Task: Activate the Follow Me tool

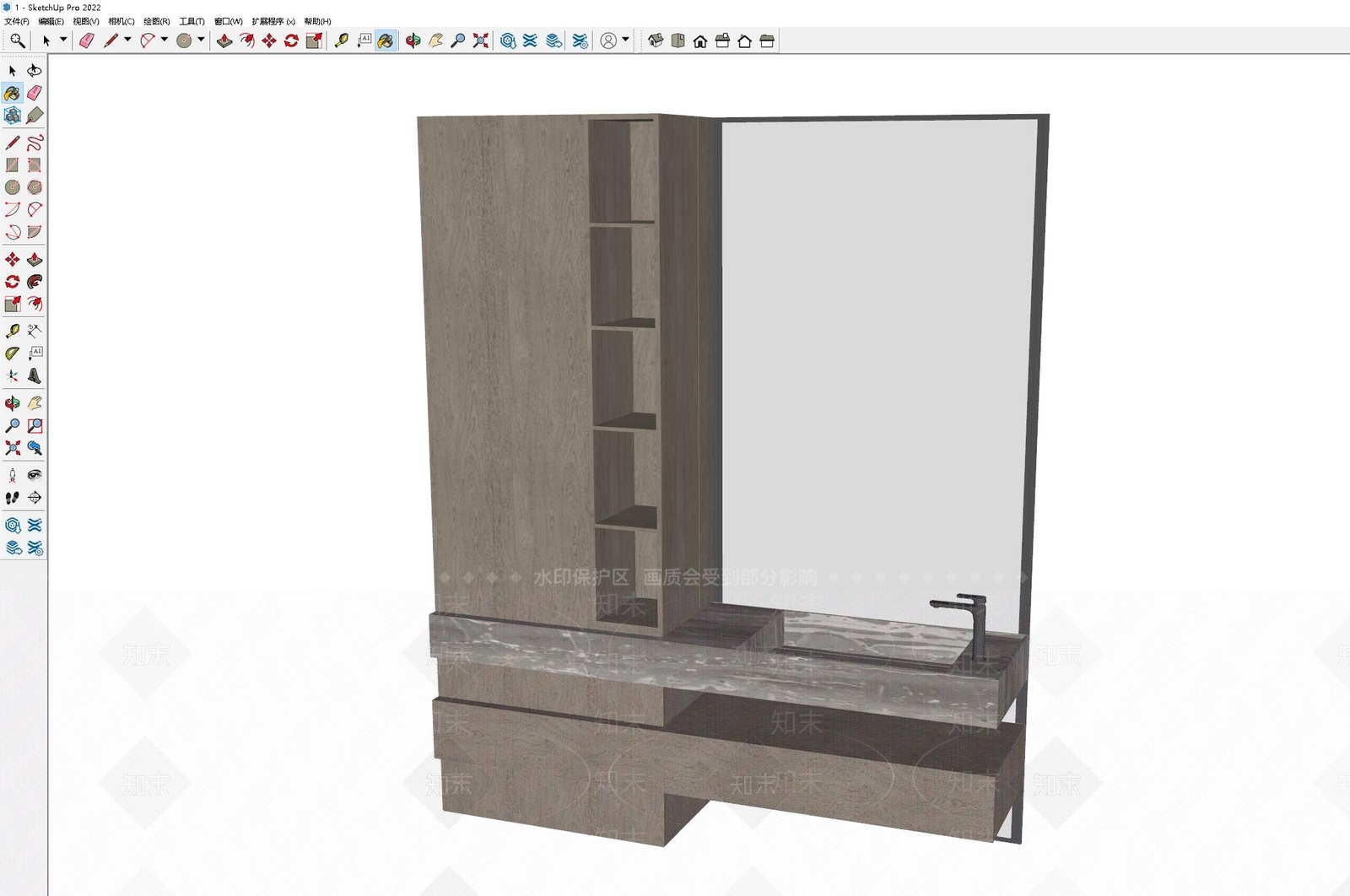Action: [x=35, y=282]
